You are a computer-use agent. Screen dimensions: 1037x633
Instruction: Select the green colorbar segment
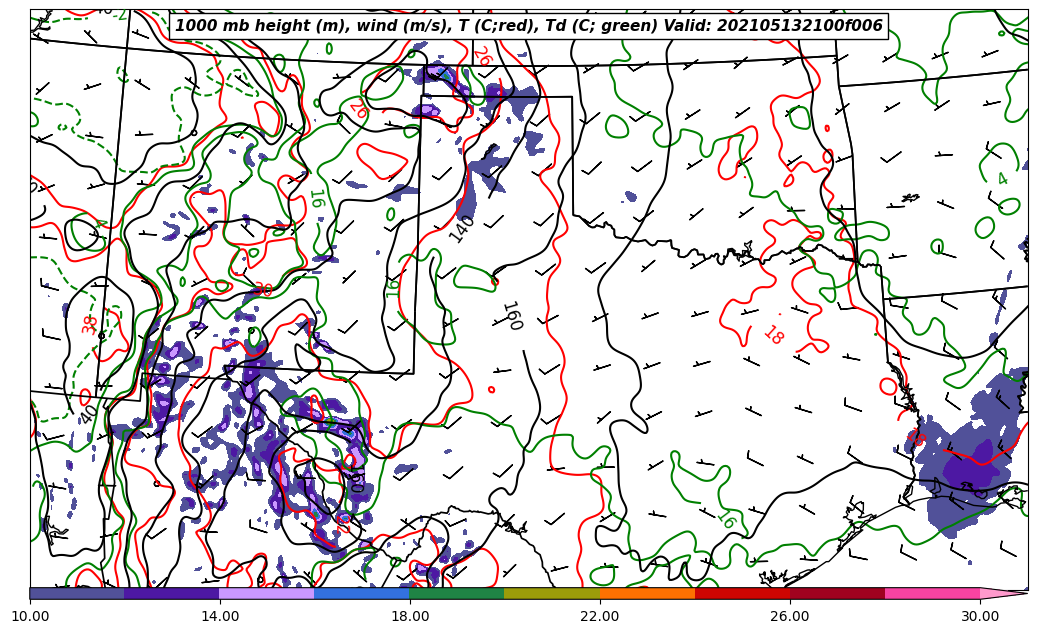click(457, 593)
